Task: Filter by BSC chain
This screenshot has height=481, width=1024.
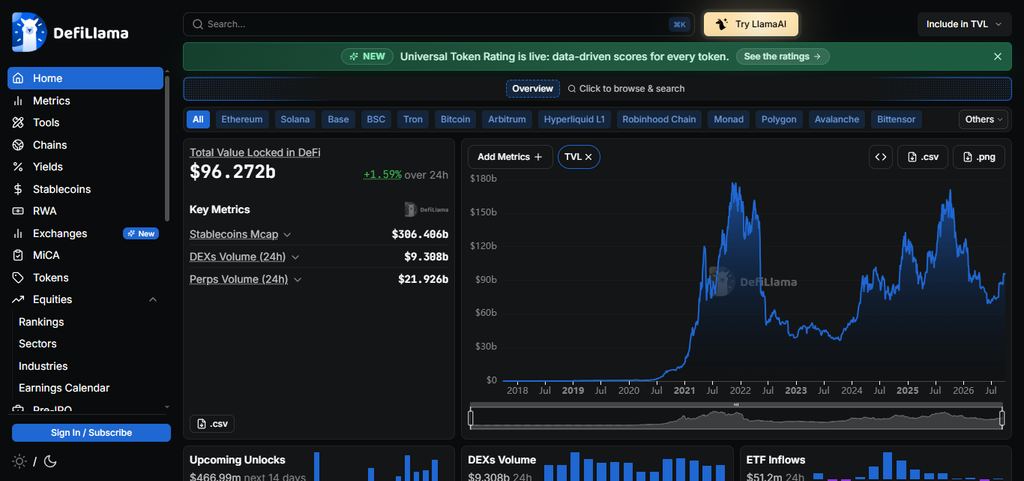Action: pyautogui.click(x=376, y=119)
